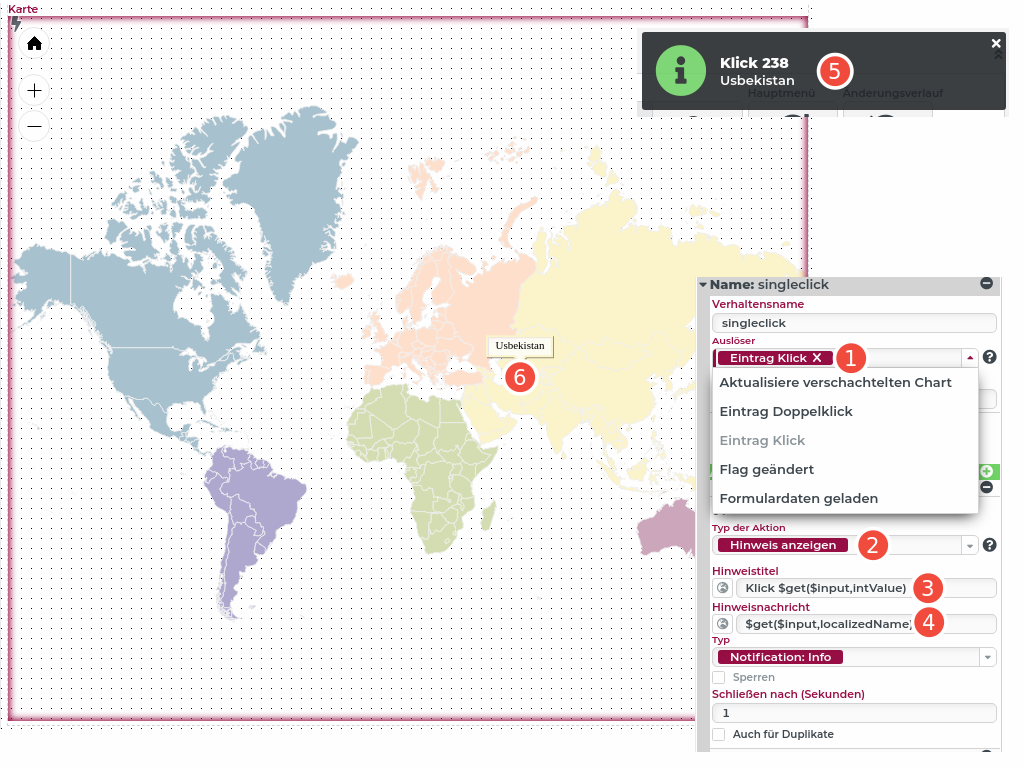
Task: Open the help icon beside Auslöser
Action: pos(988,357)
